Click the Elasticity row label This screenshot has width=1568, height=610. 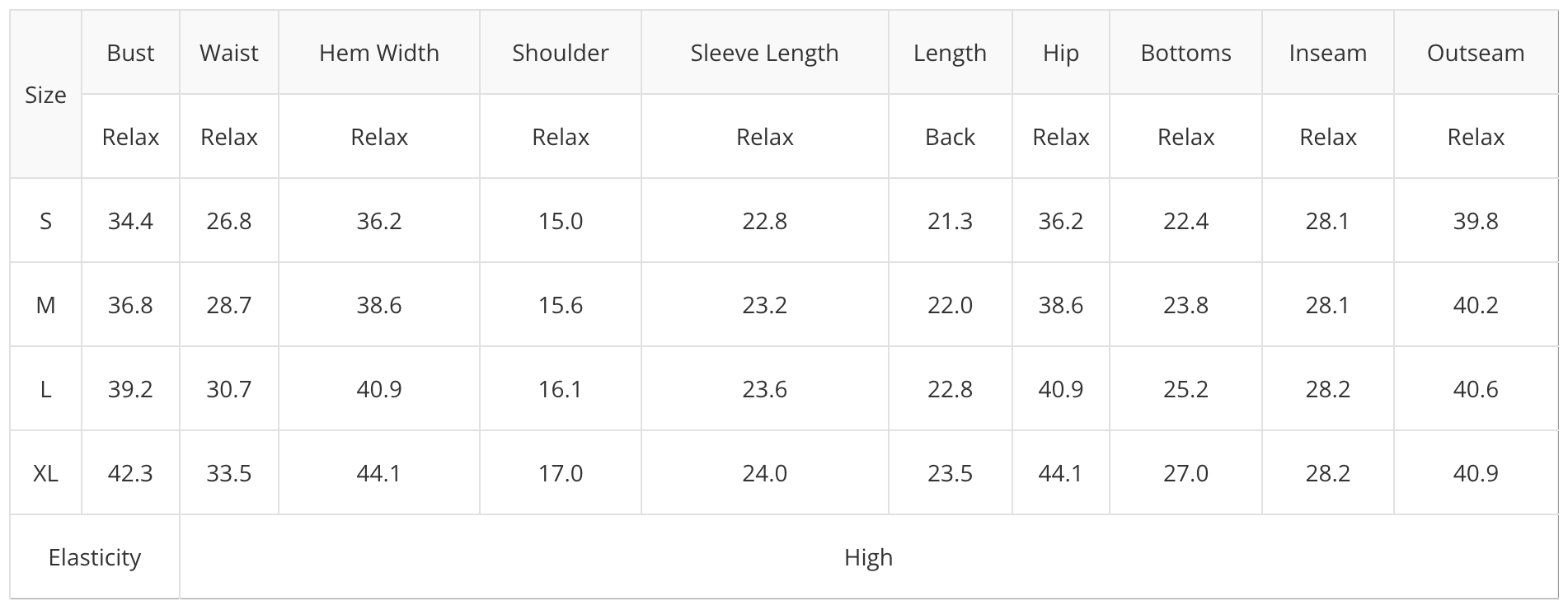coord(95,557)
